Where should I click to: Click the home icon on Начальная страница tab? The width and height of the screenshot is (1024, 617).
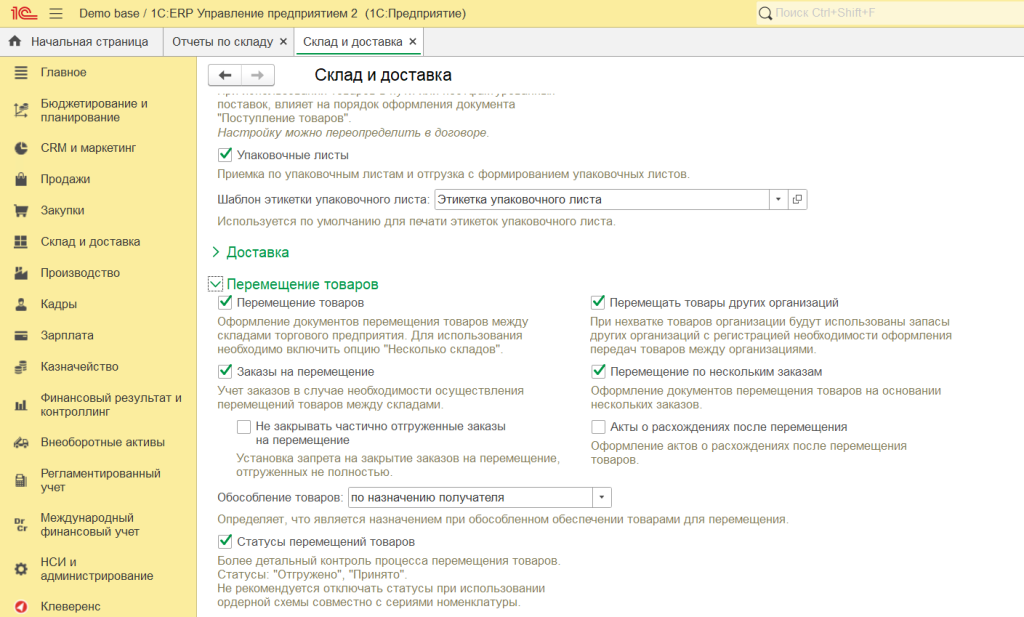pos(15,42)
